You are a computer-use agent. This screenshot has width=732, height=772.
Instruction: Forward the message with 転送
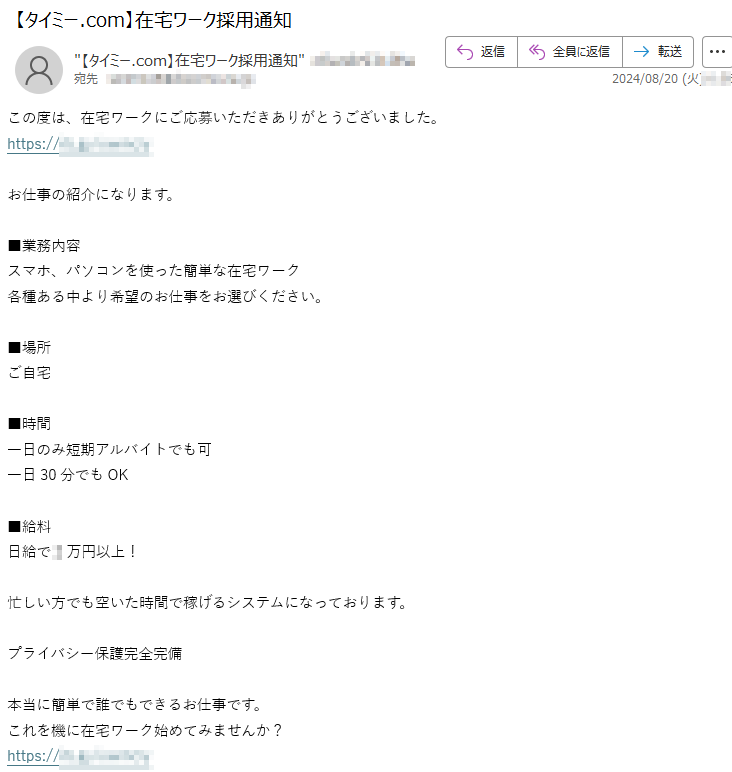coord(658,52)
